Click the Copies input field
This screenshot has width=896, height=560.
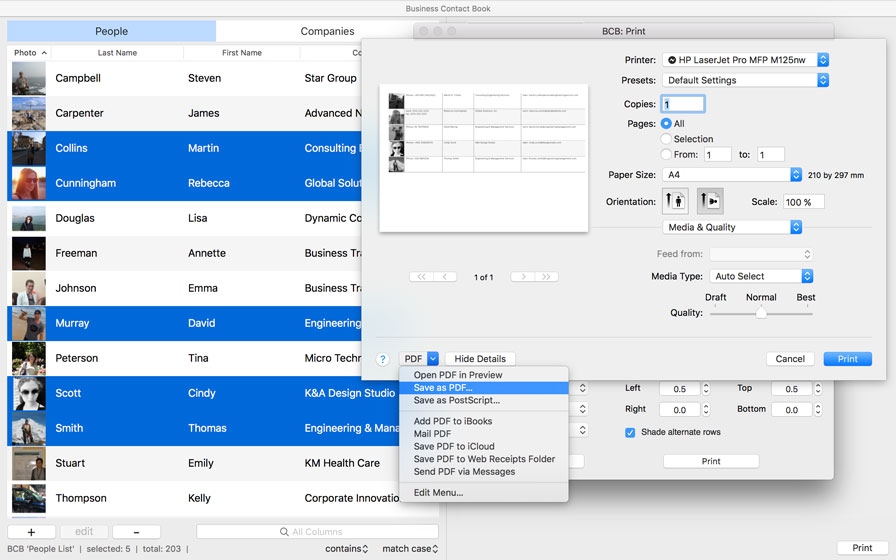click(683, 104)
